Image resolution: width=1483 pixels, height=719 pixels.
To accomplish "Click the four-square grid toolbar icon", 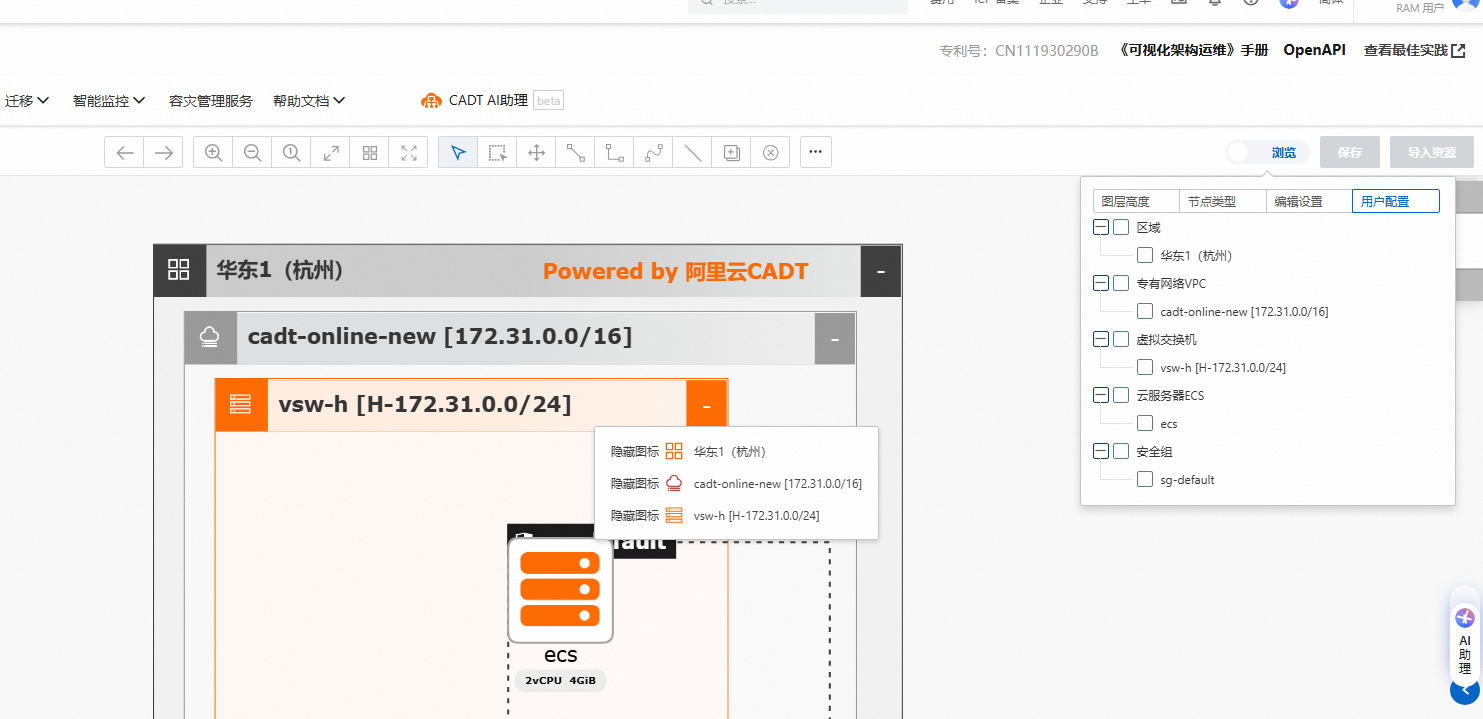I will click(x=370, y=152).
